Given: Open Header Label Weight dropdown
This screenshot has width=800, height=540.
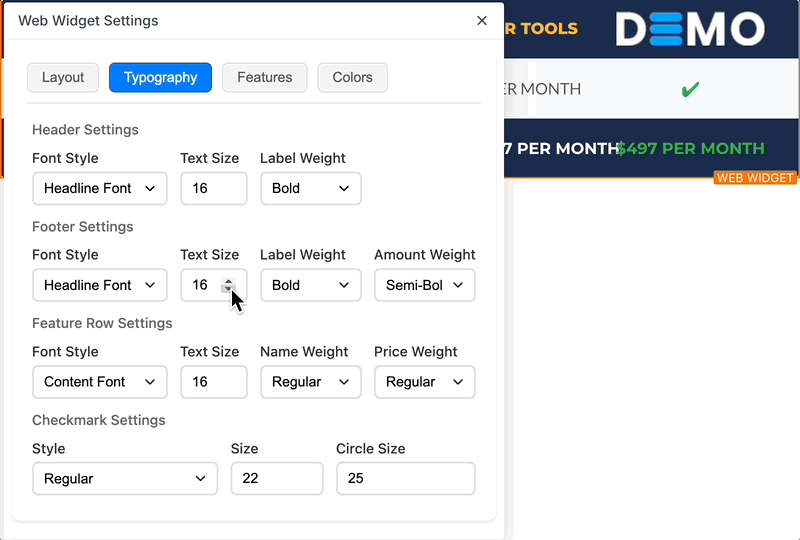Looking at the screenshot, I should pos(311,188).
